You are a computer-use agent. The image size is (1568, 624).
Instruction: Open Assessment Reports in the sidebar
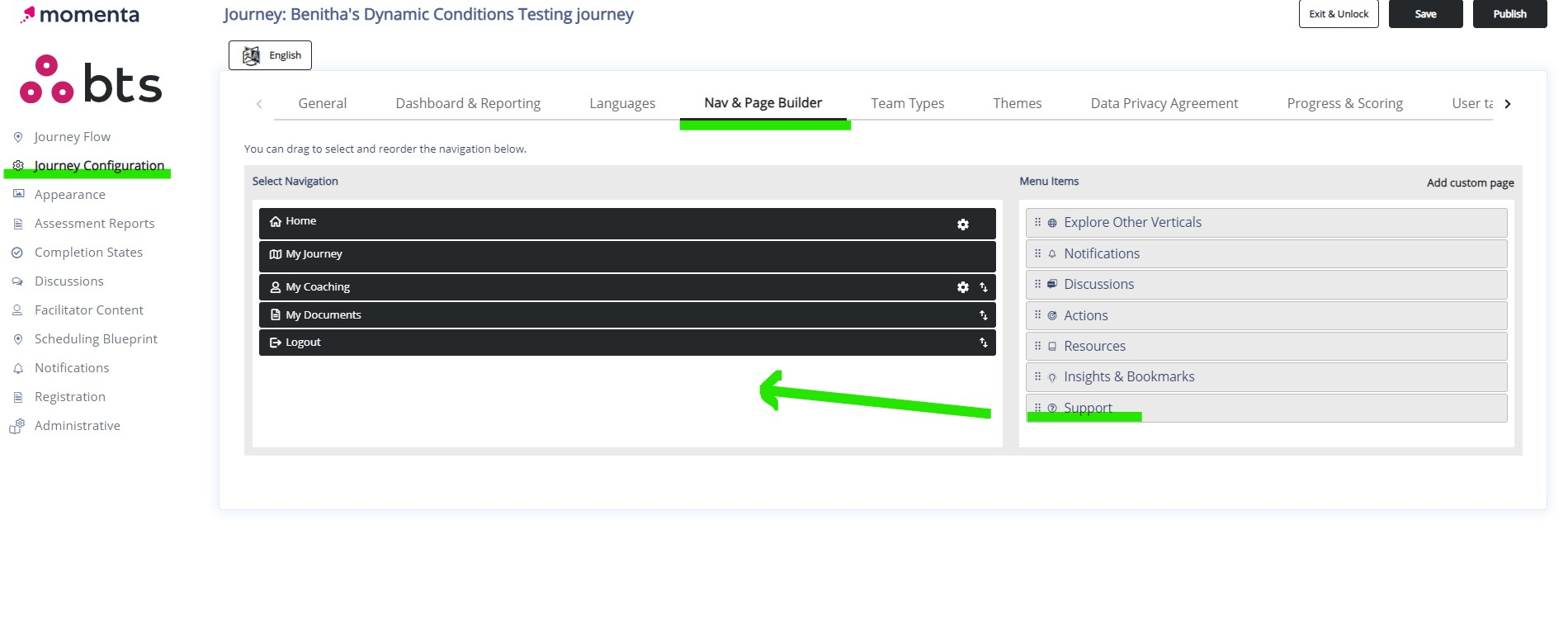point(95,224)
